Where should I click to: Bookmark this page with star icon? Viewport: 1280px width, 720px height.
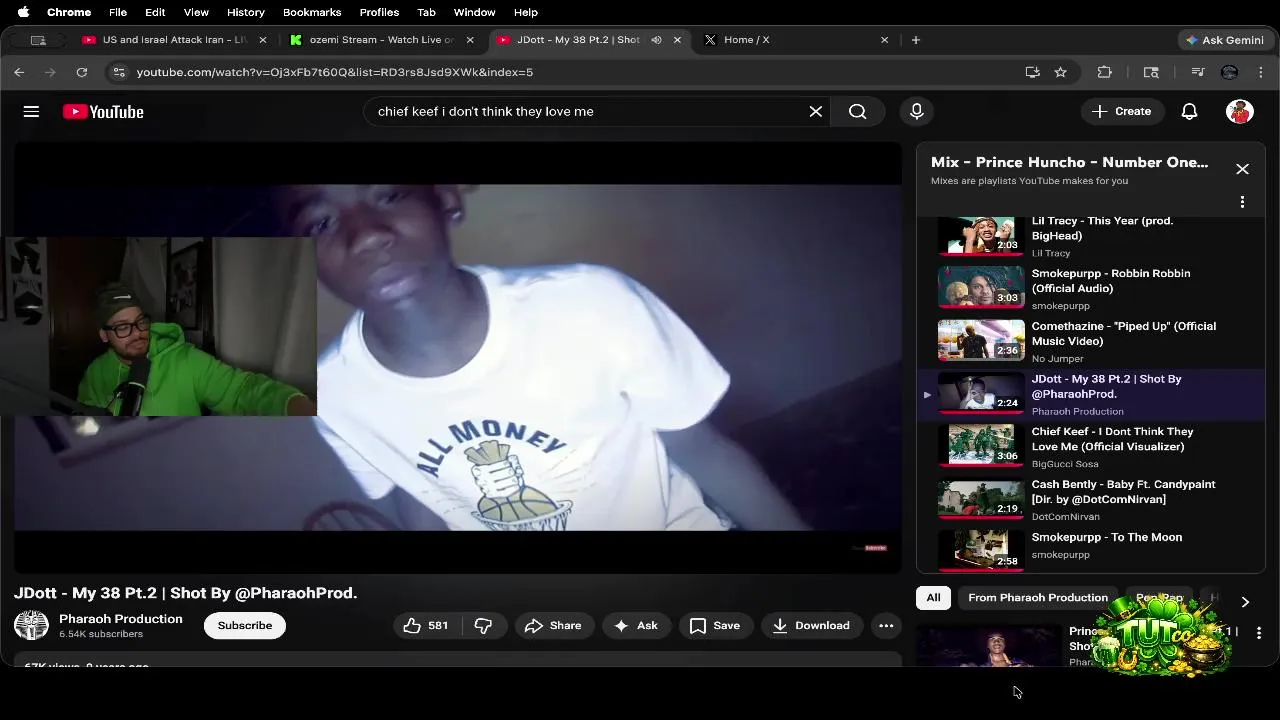pyautogui.click(x=1061, y=72)
